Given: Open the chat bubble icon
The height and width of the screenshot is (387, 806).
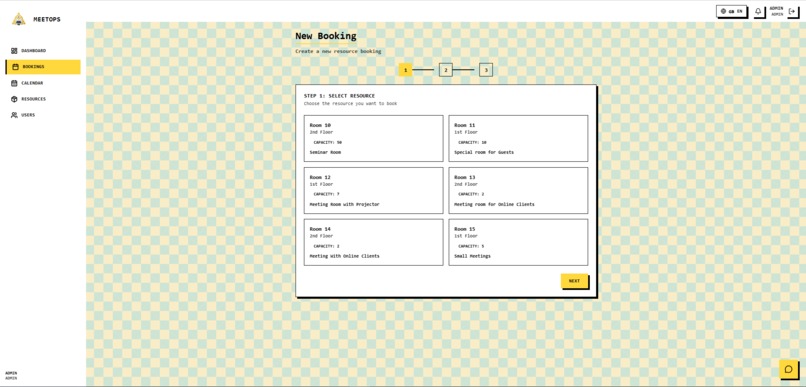Looking at the screenshot, I should tap(789, 369).
